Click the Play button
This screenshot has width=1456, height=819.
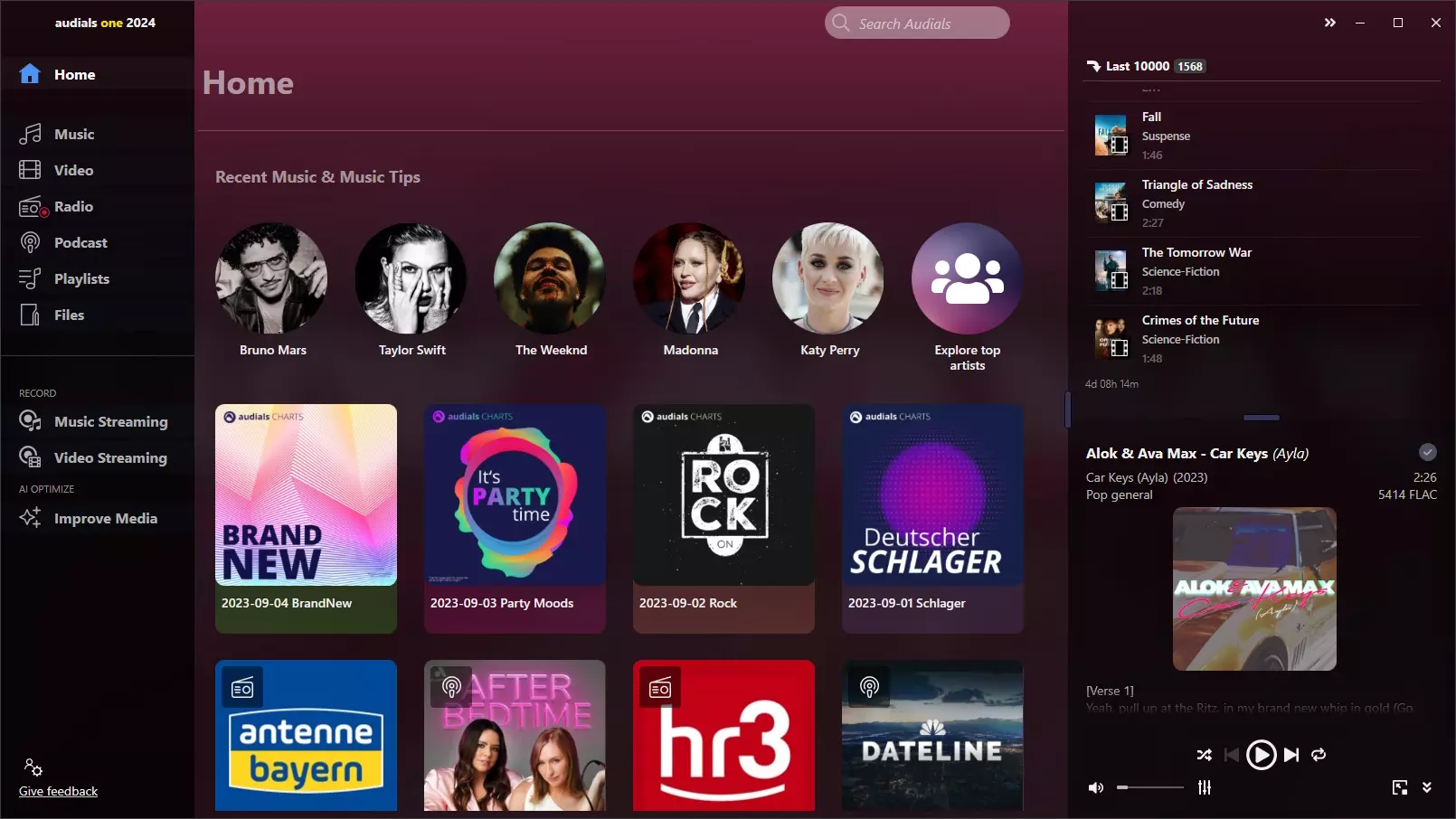(1261, 754)
